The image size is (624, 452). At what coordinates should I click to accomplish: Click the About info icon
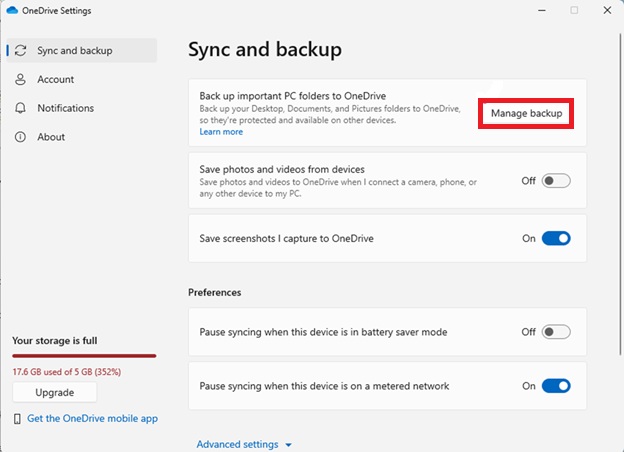[x=20, y=137]
